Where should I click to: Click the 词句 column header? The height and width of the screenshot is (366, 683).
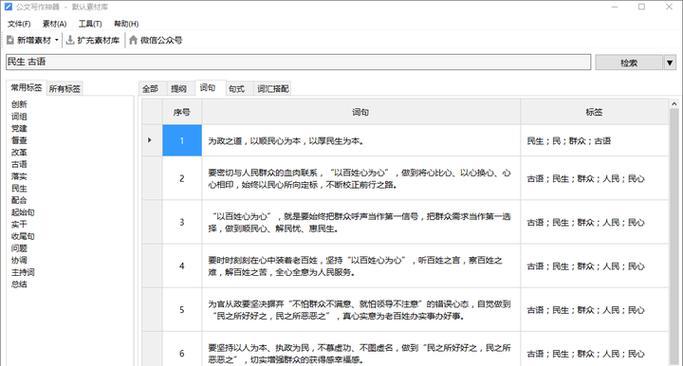[x=361, y=112]
